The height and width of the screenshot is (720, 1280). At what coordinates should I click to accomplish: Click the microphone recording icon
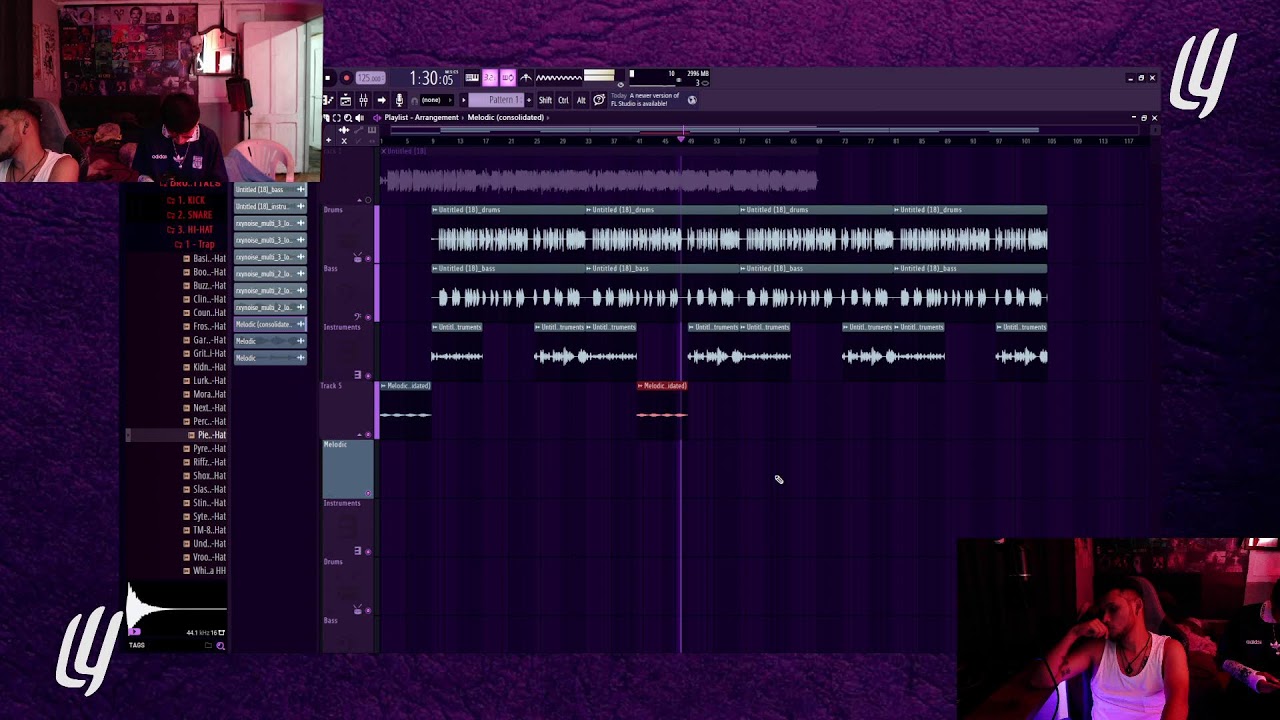coord(399,100)
